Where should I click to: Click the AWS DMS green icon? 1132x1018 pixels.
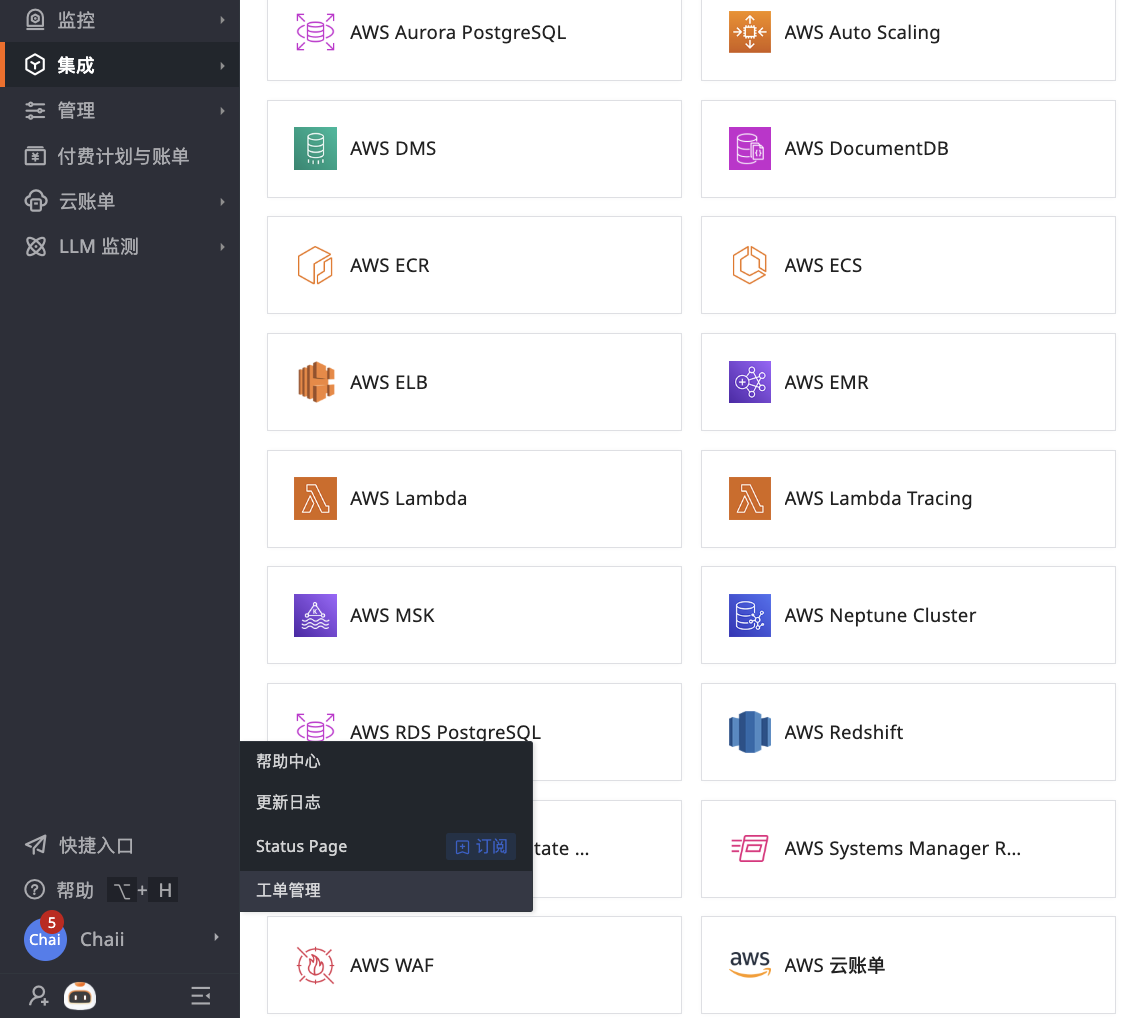(x=315, y=149)
